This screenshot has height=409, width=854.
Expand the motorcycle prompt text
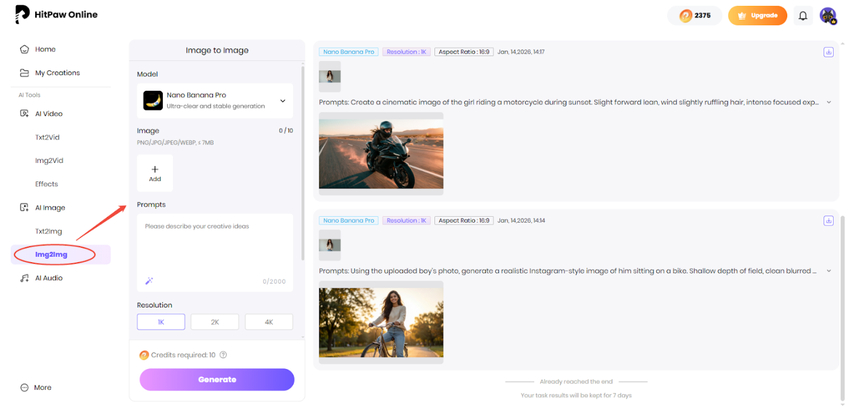(828, 102)
